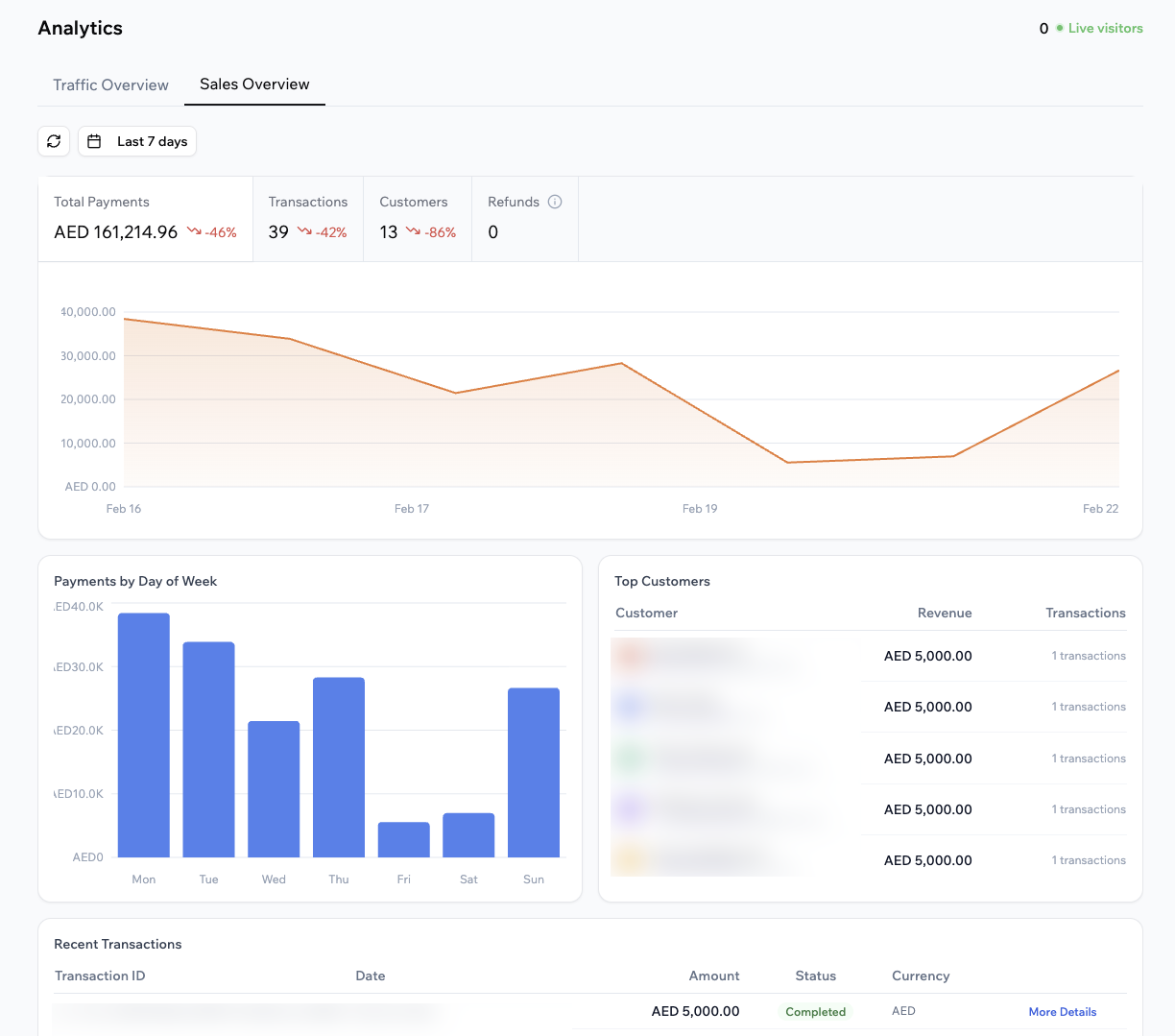Select the Mon bar in Payments chart
Screen dimensions: 1175x1036
pos(143,734)
